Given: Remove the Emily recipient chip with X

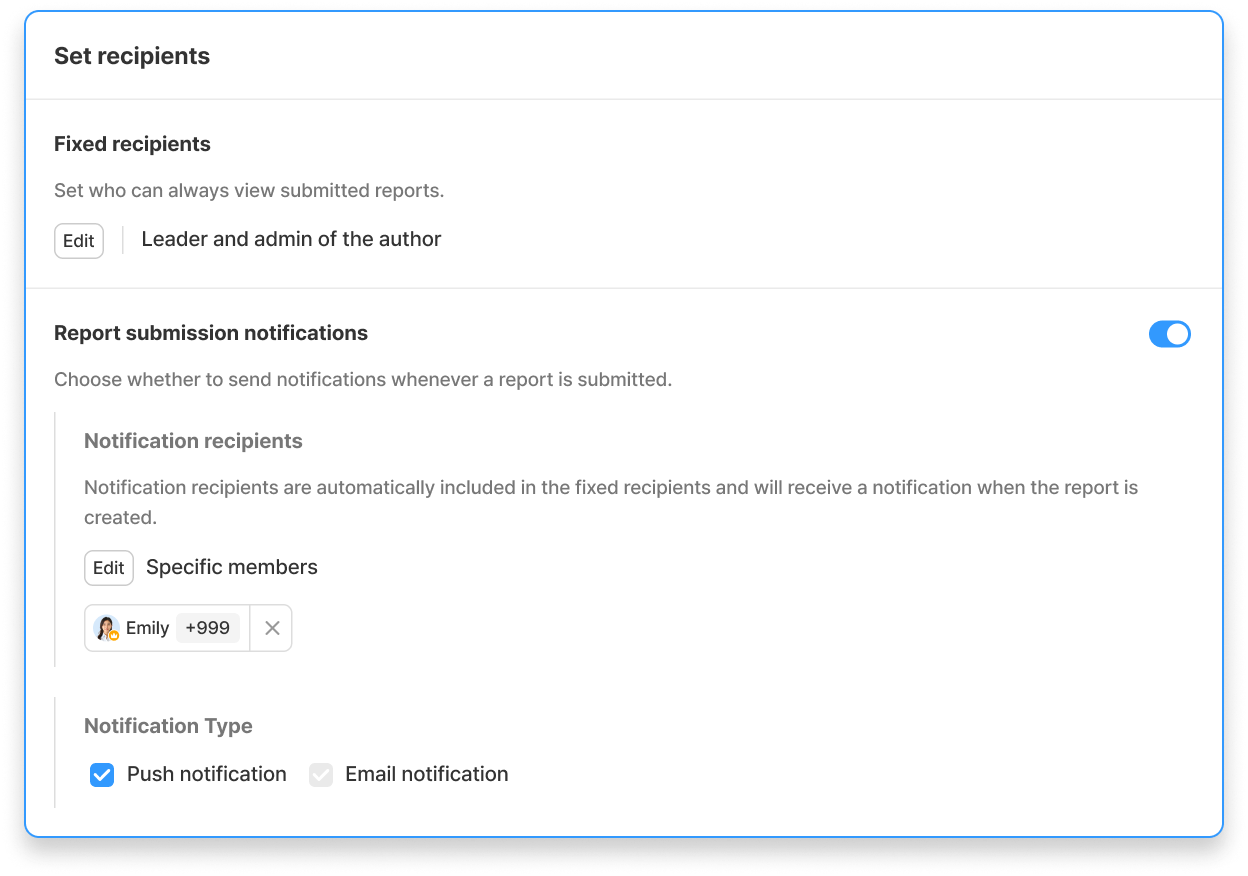Looking at the screenshot, I should (272, 628).
